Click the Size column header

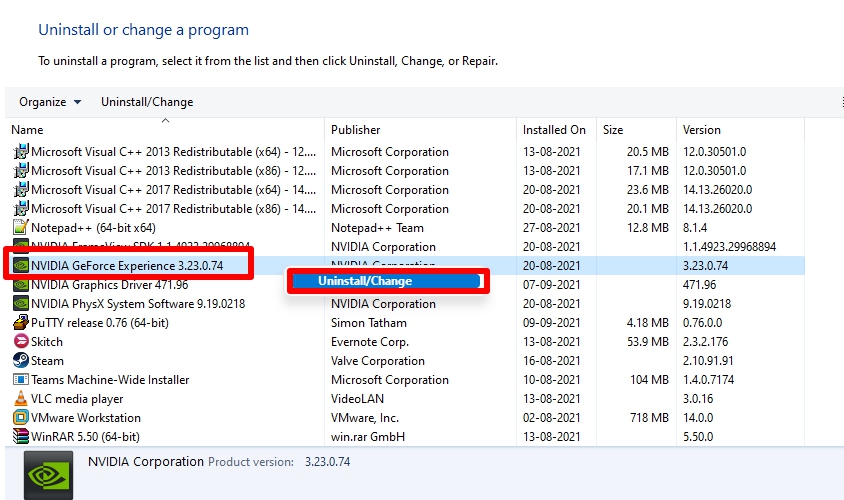point(636,130)
